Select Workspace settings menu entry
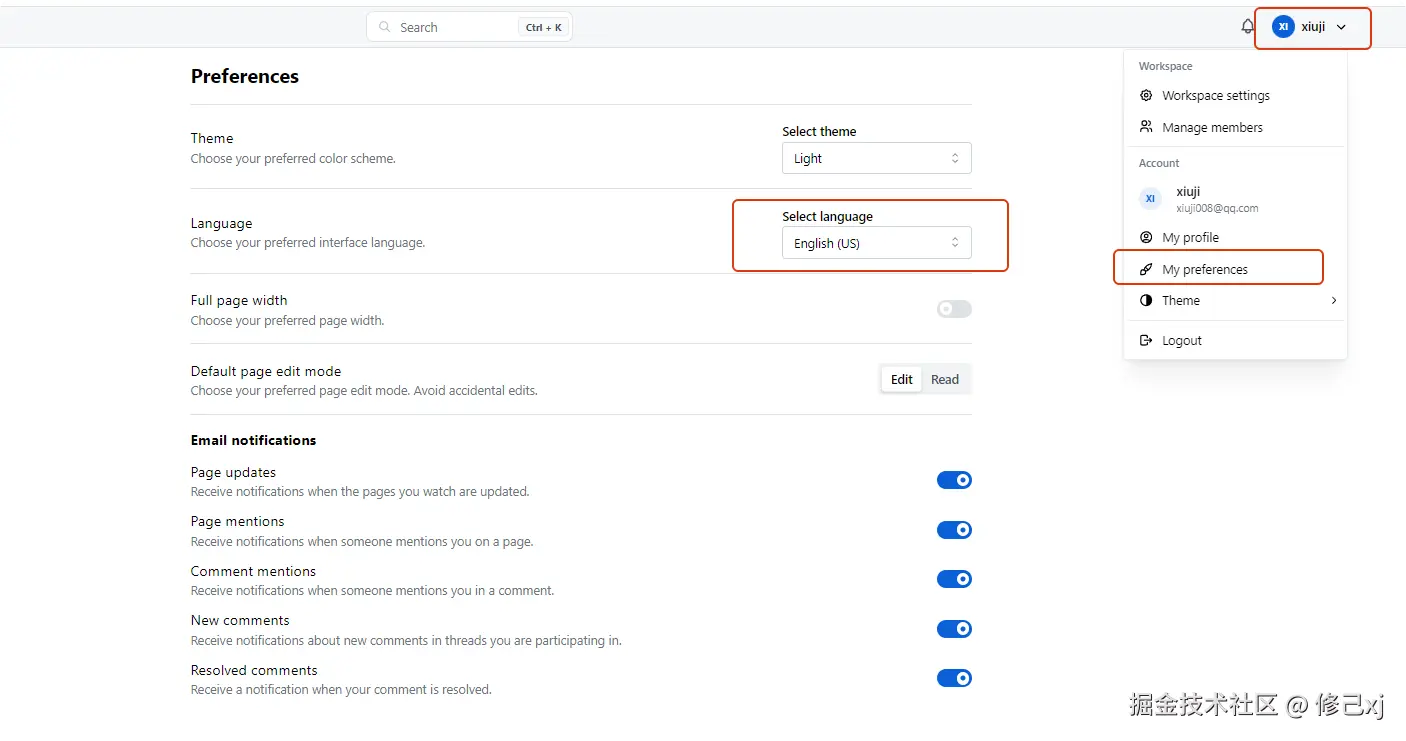Viewport: 1406px width, 741px height. 1215,96
